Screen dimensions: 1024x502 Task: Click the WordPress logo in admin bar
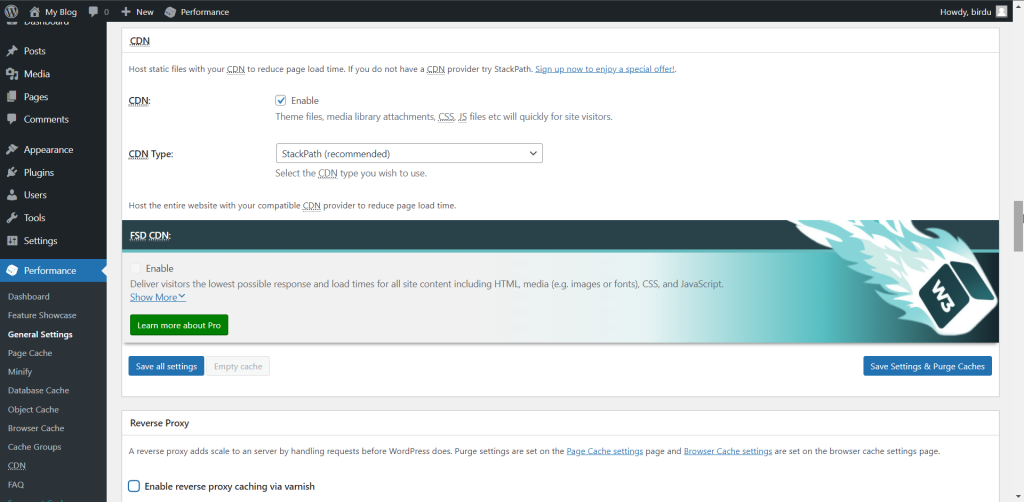12,11
